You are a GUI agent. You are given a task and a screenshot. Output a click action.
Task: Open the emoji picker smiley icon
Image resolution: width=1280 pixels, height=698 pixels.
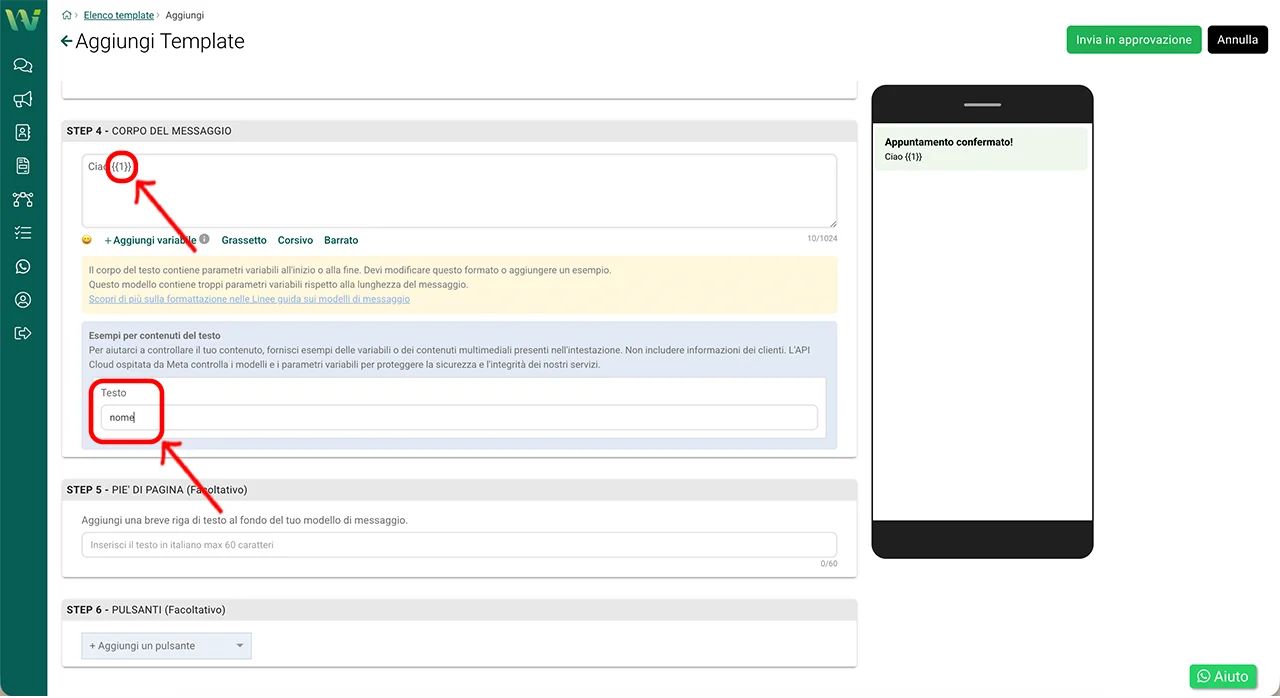(x=87, y=240)
